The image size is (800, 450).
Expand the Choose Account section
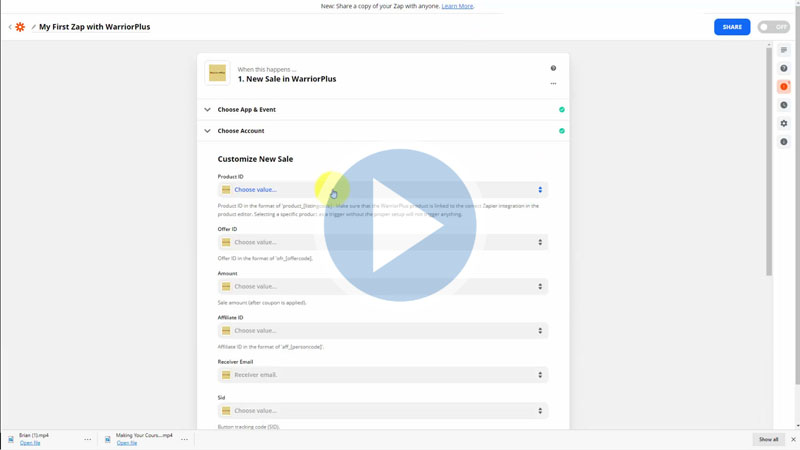pos(240,131)
